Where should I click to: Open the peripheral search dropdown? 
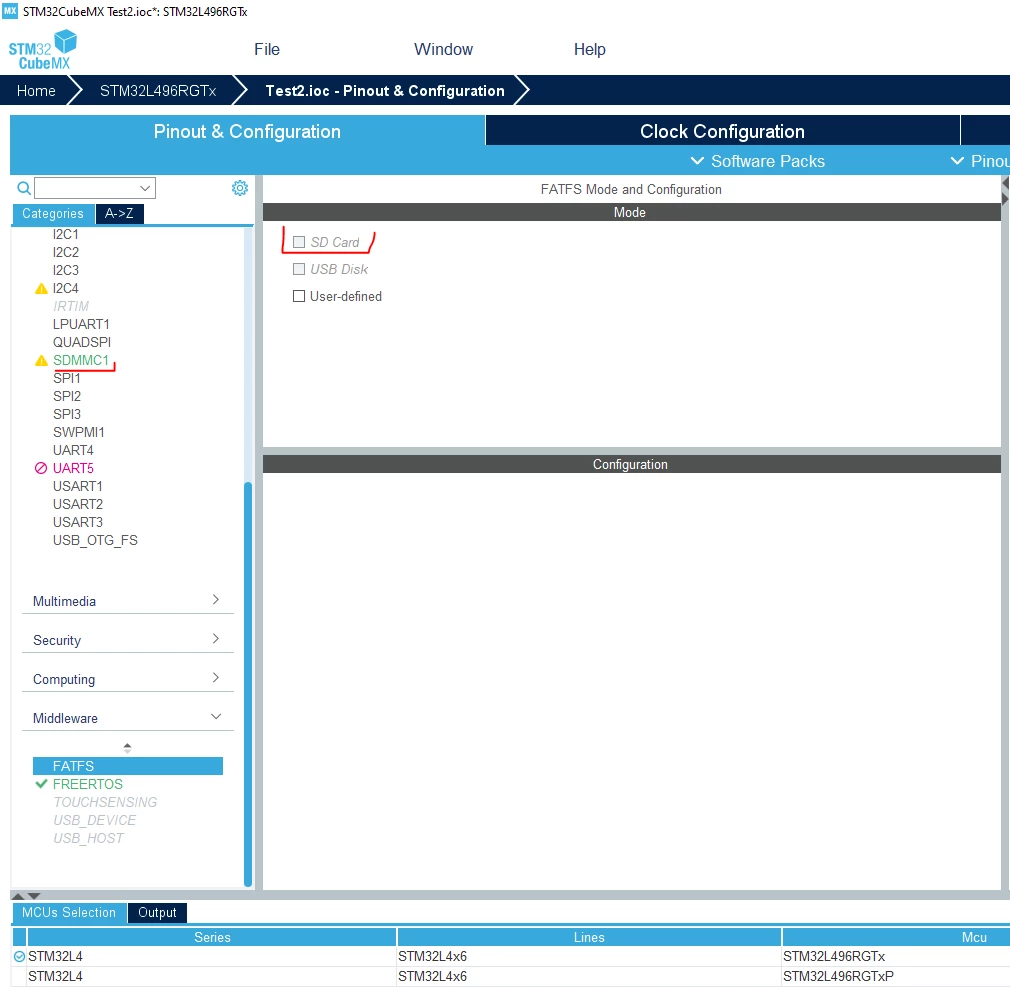point(145,188)
